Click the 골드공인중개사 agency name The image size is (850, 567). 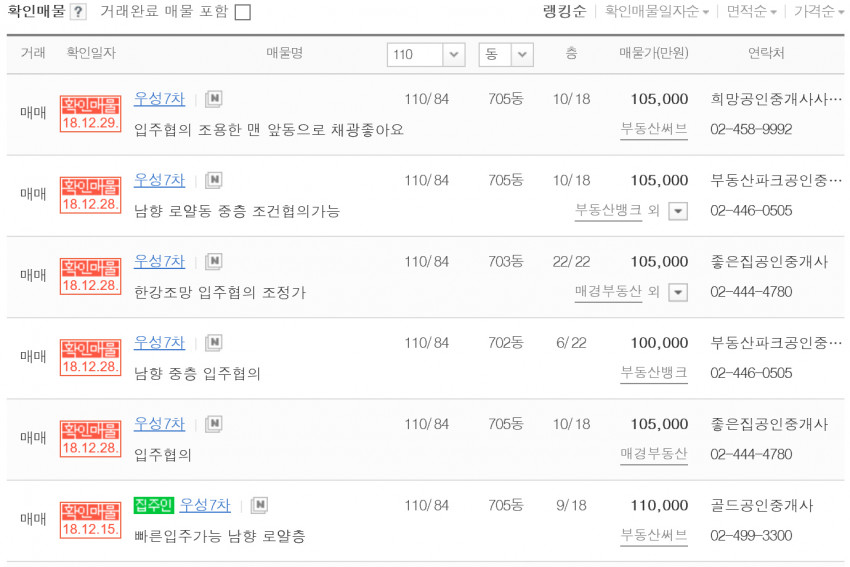762,505
